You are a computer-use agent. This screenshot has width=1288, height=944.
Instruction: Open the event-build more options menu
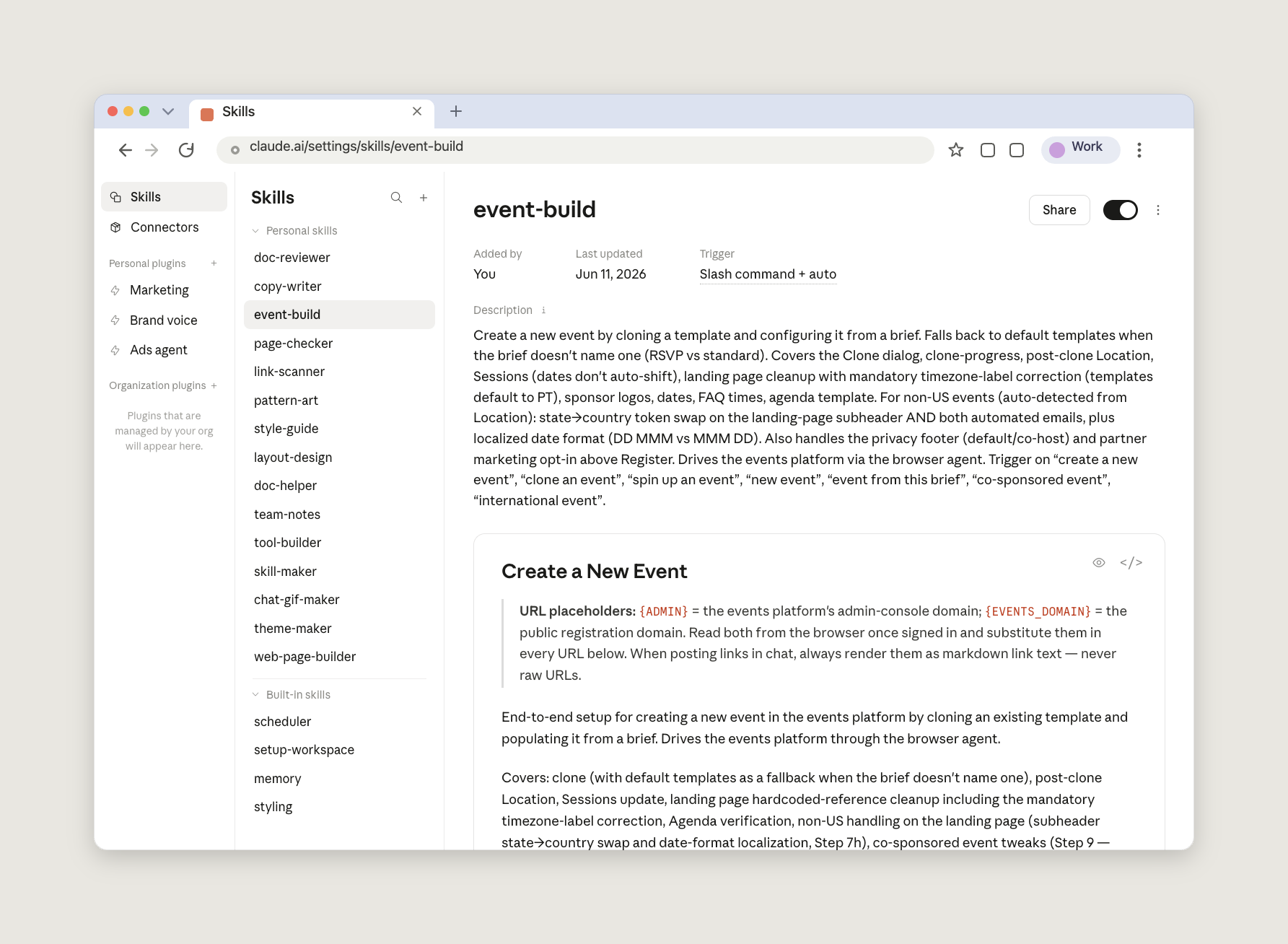1158,210
